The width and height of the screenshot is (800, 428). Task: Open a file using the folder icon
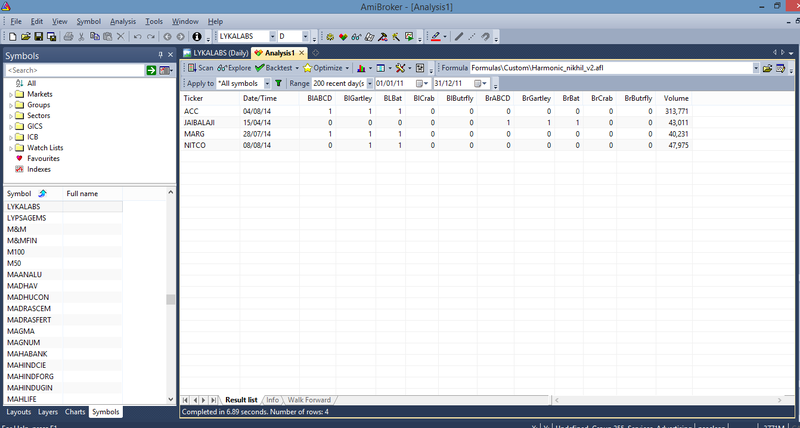26,36
